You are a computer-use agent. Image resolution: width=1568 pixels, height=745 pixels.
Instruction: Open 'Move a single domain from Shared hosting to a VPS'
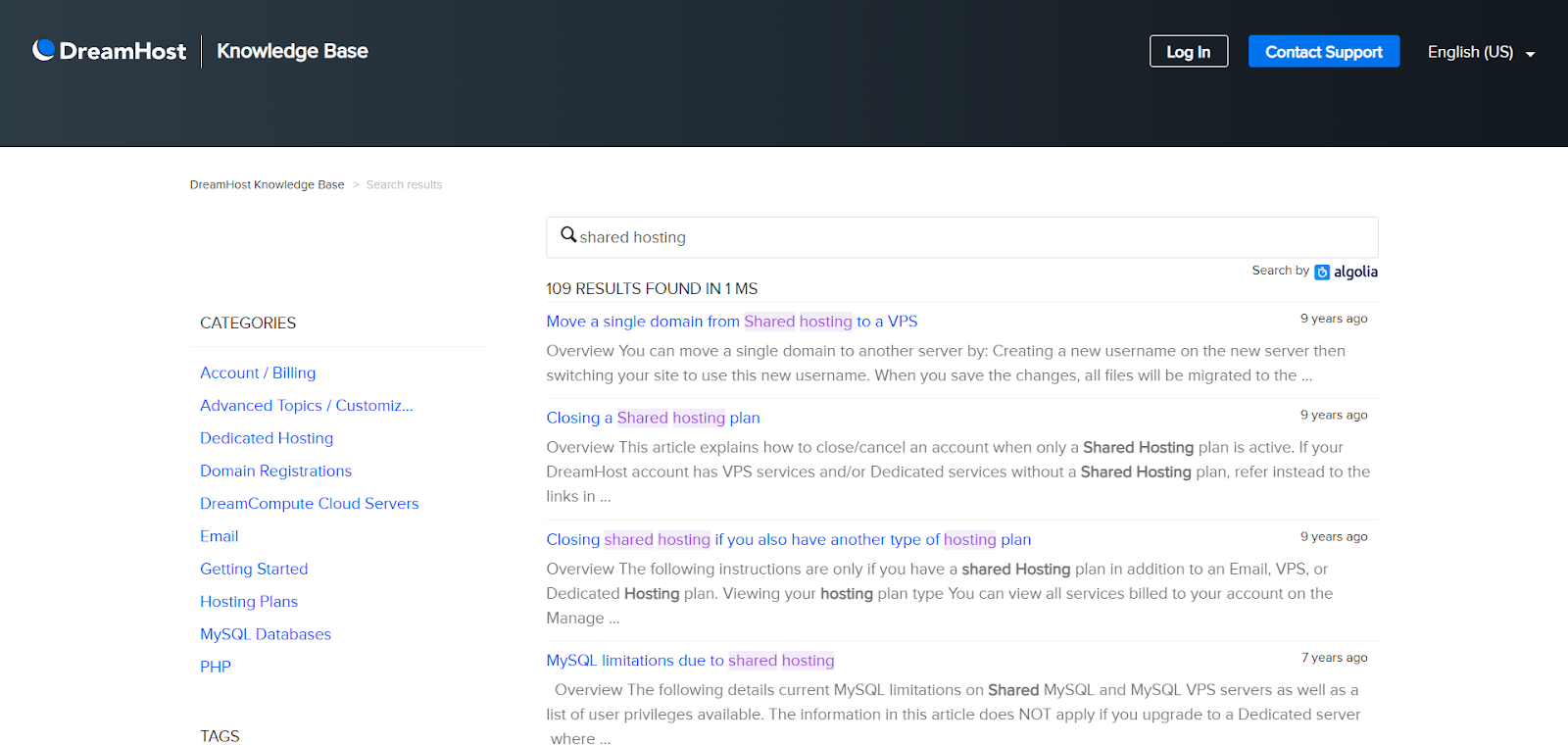pos(732,322)
